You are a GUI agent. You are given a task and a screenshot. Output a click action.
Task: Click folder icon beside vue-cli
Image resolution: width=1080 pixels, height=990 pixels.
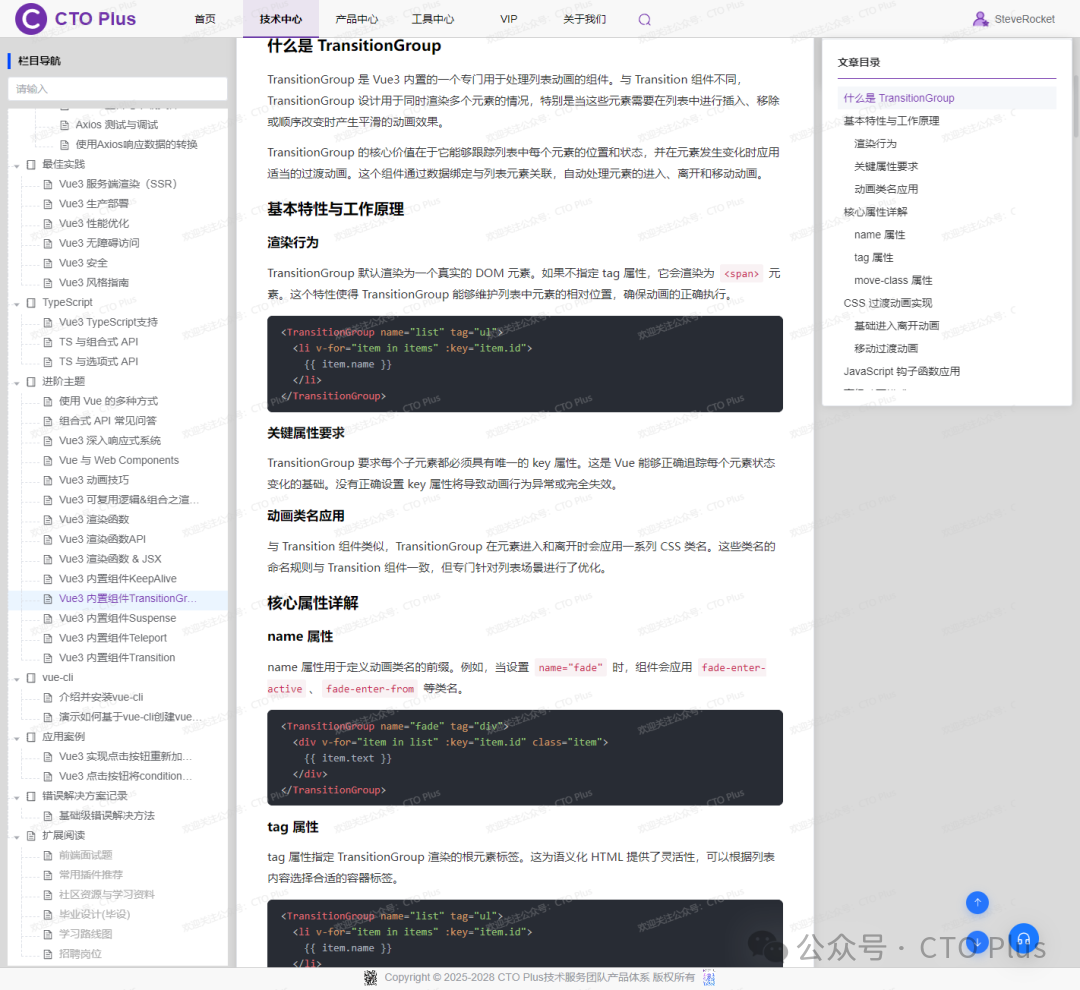click(x=31, y=678)
